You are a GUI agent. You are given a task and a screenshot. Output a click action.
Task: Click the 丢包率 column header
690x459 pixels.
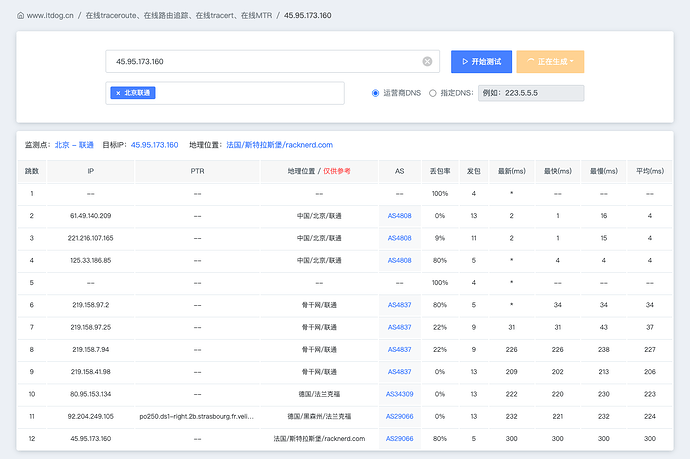click(x=440, y=171)
